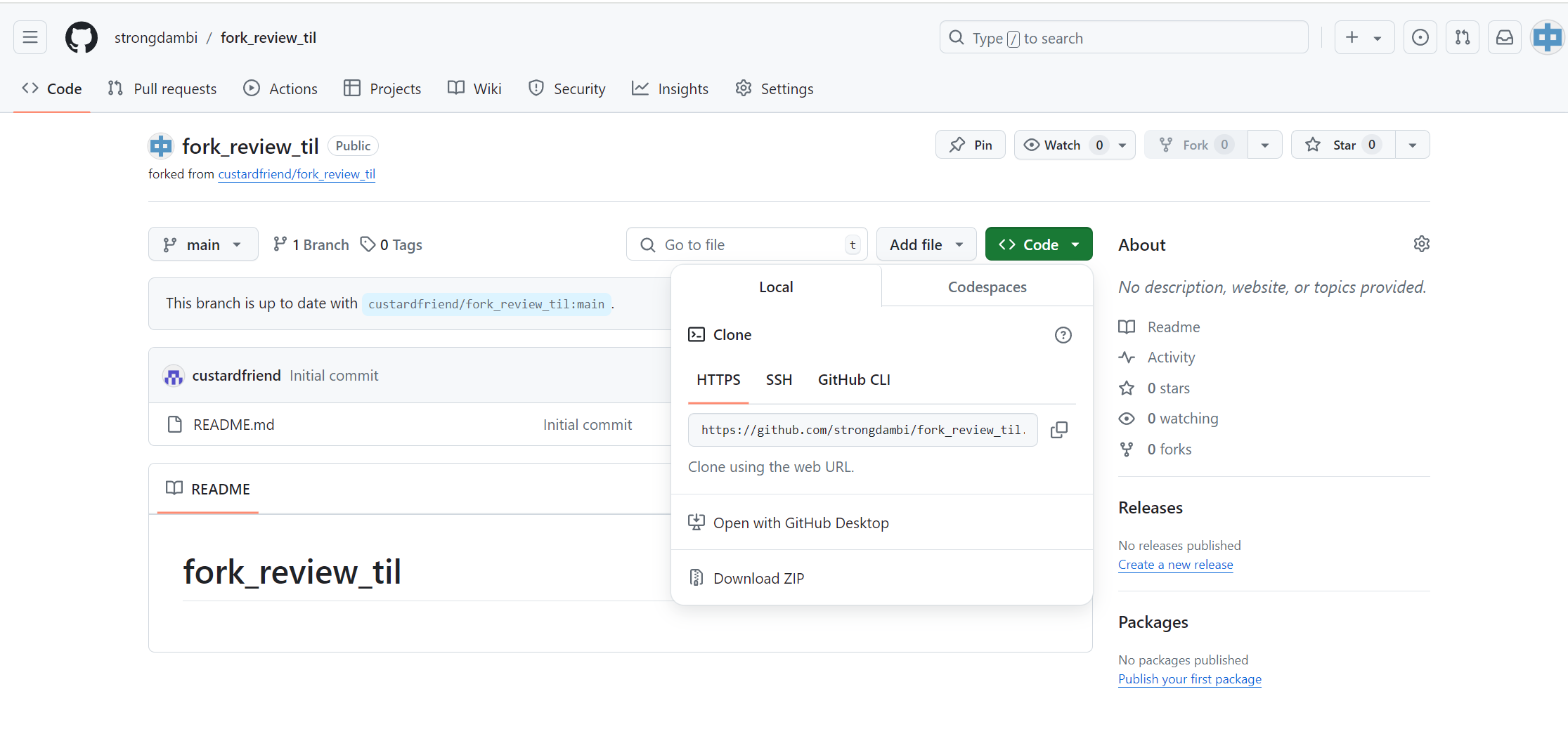Open the pull requests icon in the header
The width and height of the screenshot is (1568, 741).
(x=1463, y=37)
